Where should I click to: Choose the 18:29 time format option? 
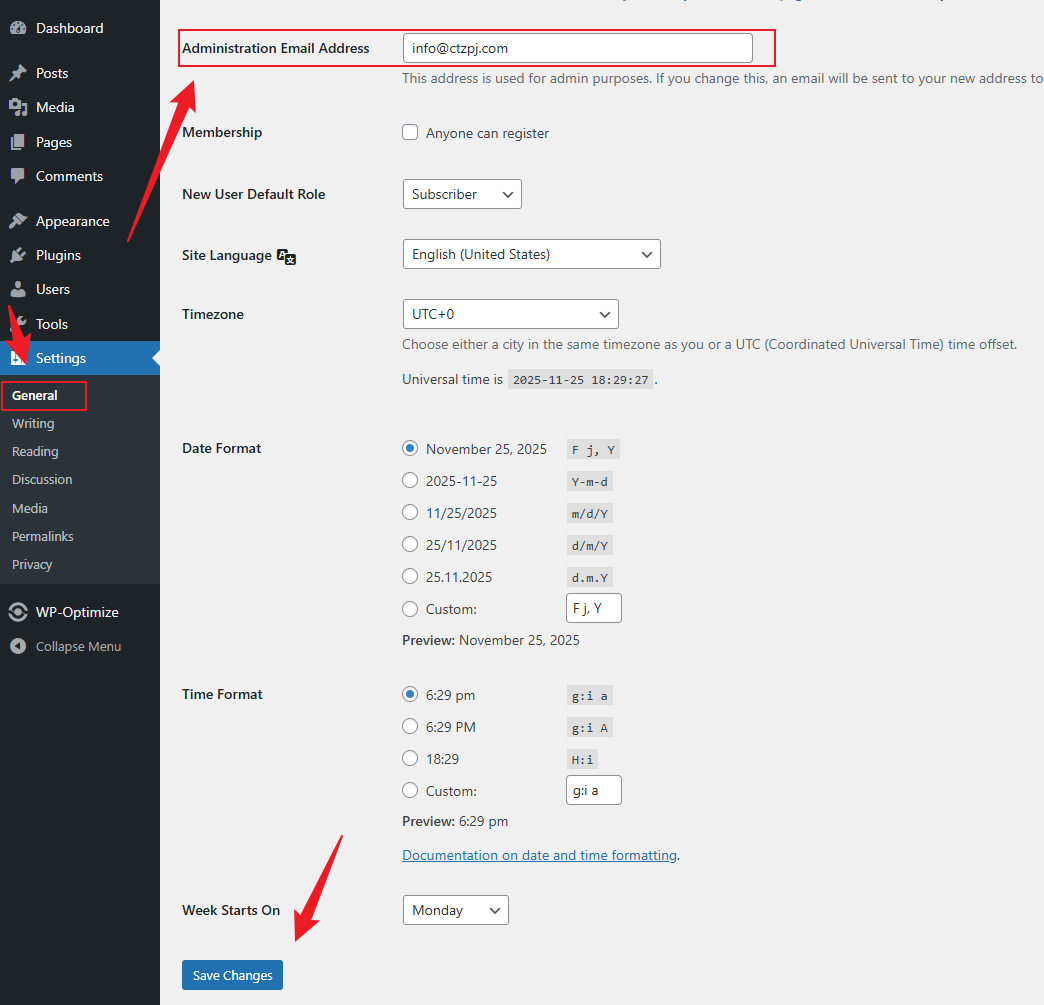pyautogui.click(x=410, y=759)
